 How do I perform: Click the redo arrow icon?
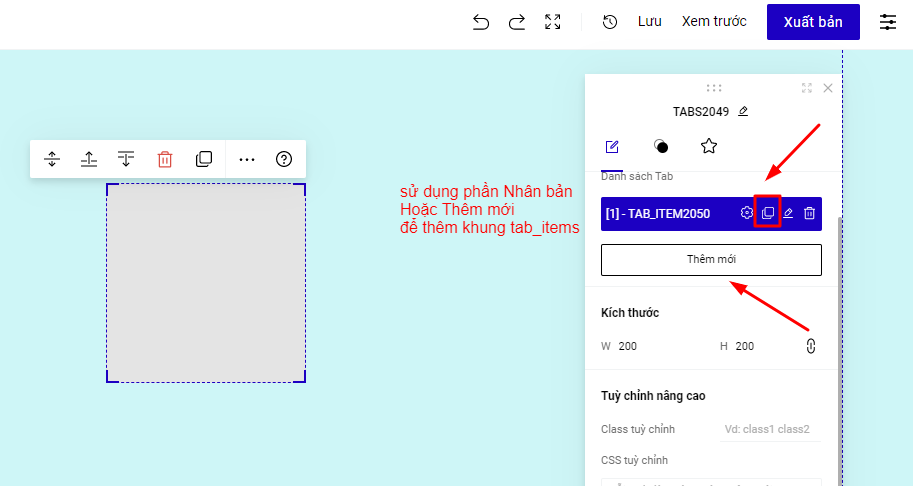[517, 22]
